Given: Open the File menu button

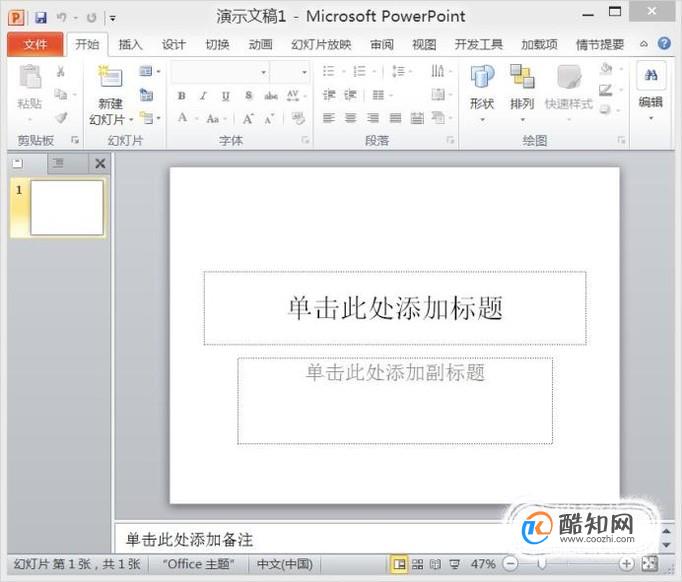Looking at the screenshot, I should (35, 44).
